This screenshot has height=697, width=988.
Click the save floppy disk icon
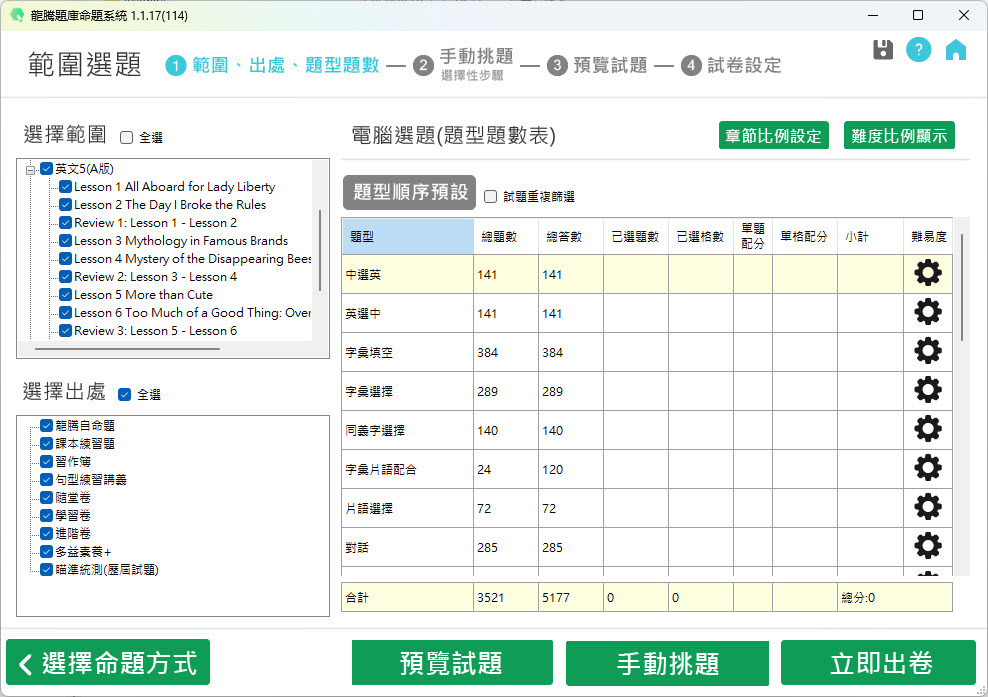pyautogui.click(x=883, y=50)
